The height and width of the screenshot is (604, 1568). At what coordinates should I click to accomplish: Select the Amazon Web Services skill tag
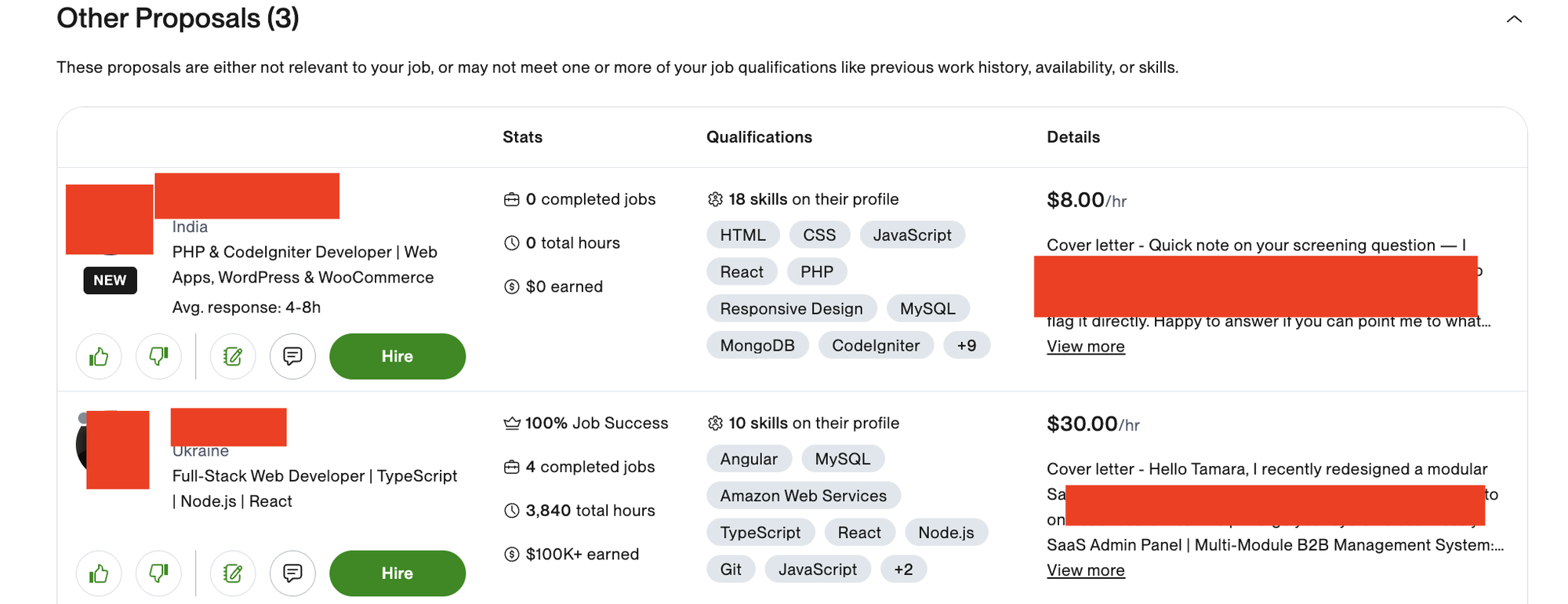click(804, 496)
